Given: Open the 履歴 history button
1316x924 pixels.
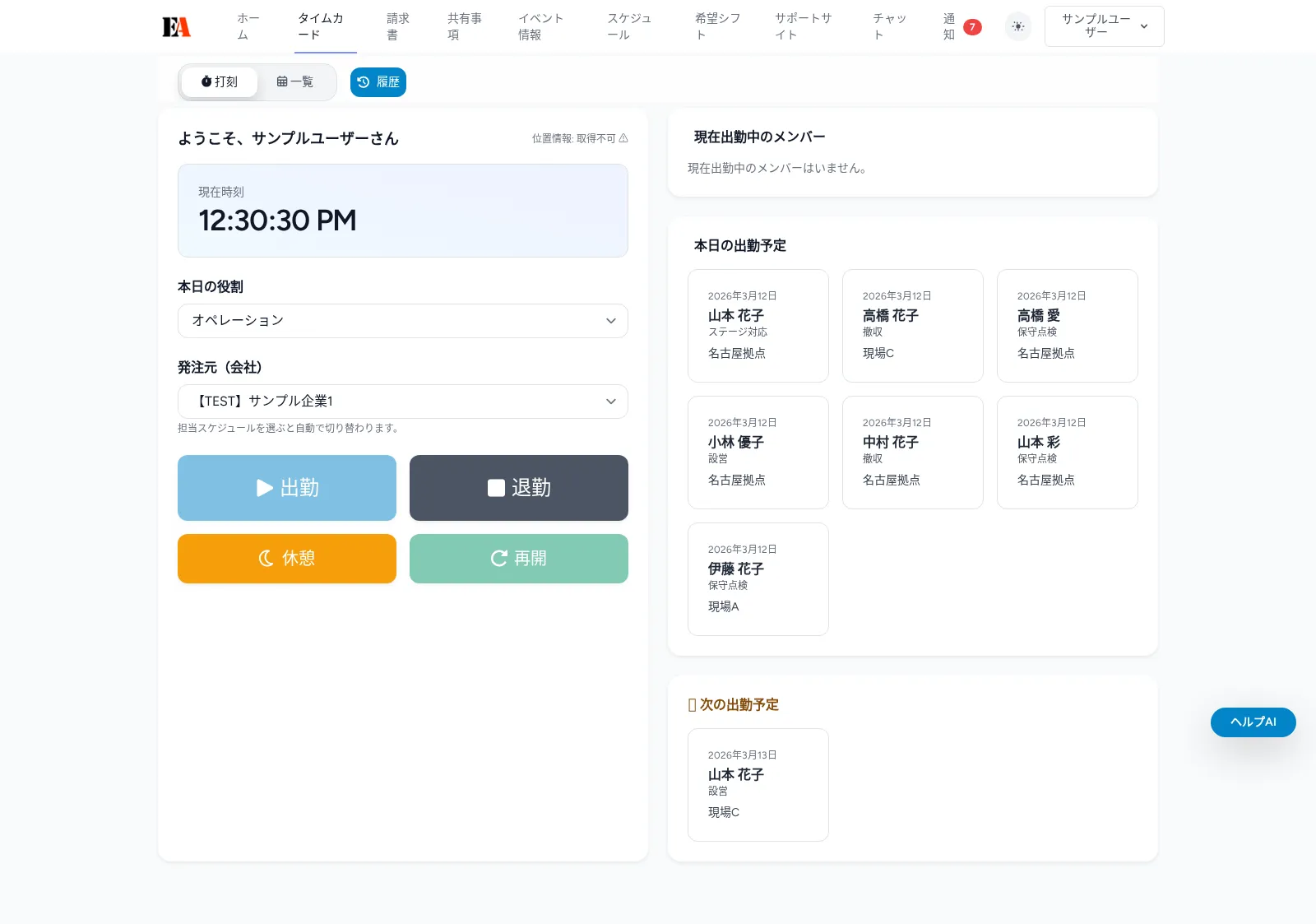Looking at the screenshot, I should tap(378, 82).
